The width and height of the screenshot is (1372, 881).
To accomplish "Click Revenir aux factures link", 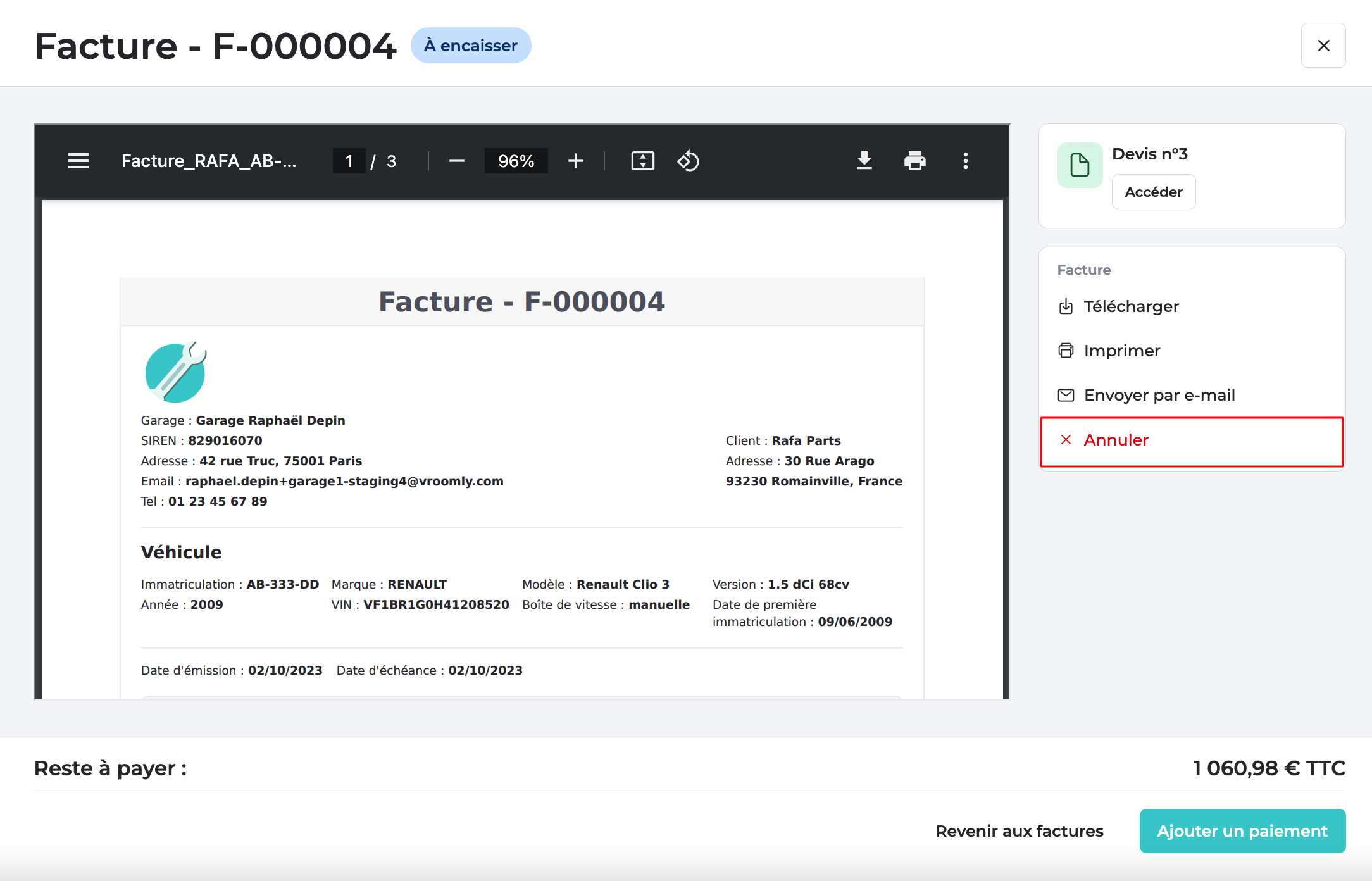I will tap(1020, 831).
